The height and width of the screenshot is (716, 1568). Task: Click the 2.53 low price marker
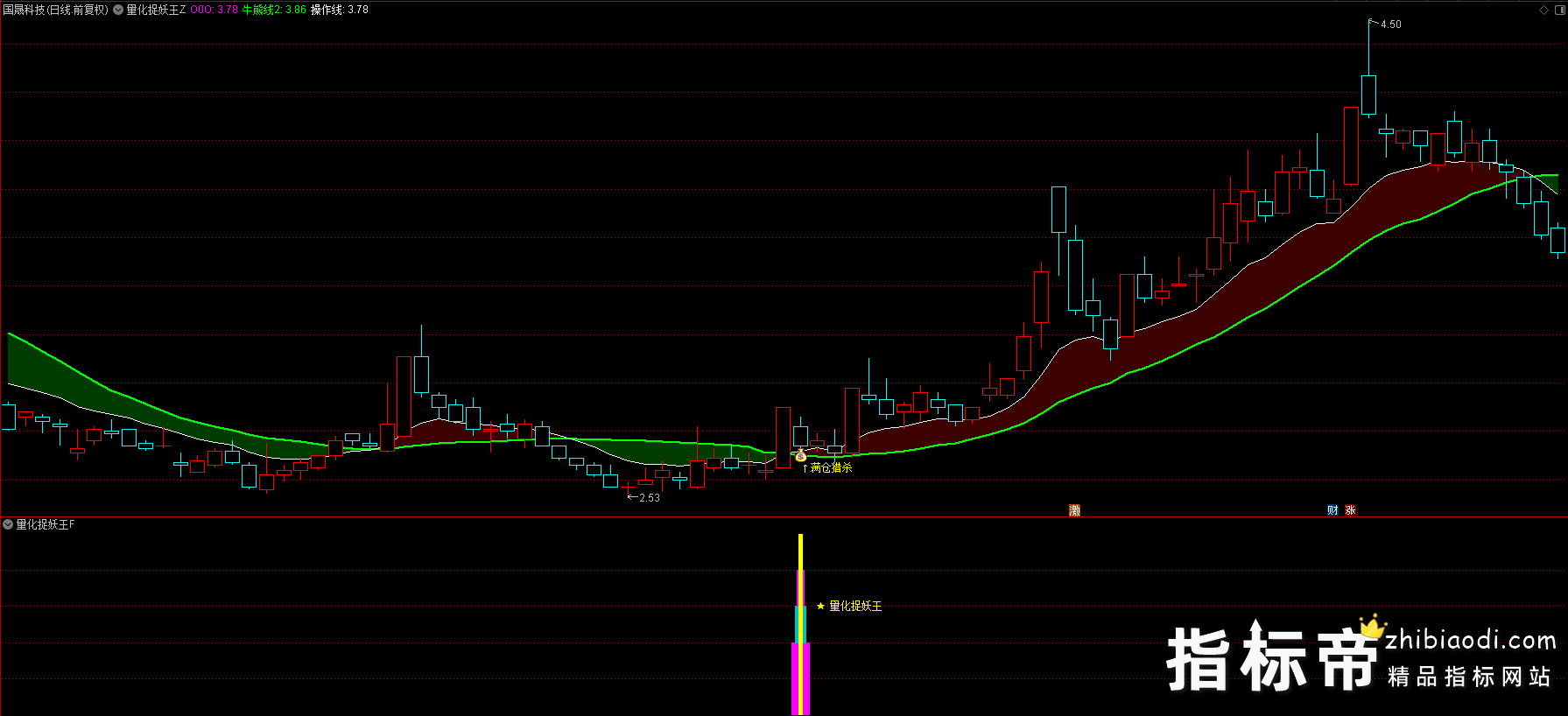pyautogui.click(x=649, y=498)
